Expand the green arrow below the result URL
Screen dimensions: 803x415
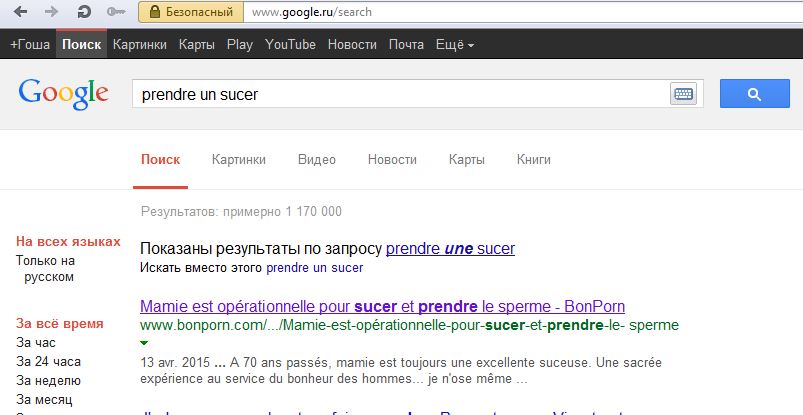144,343
